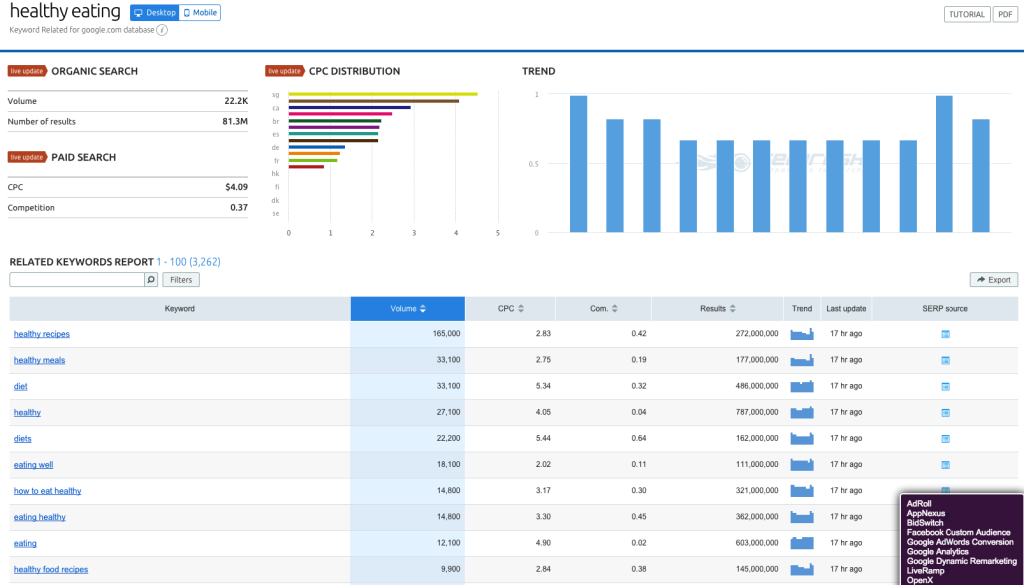
Task: Click the keyword filter search field
Action: (x=77, y=279)
